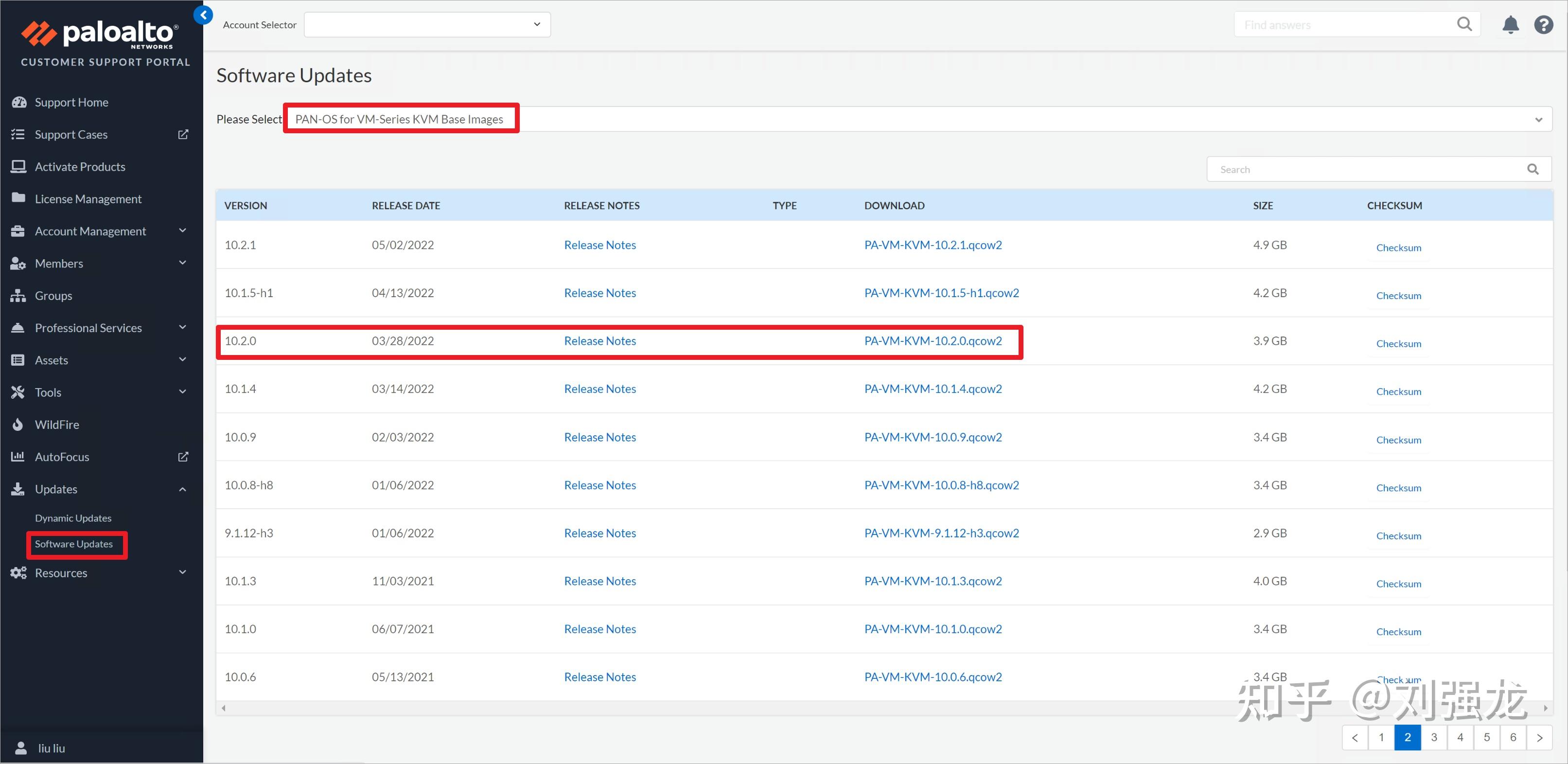Viewport: 1568px width, 764px height.
Task: Open the help question mark icon
Action: 1544,25
